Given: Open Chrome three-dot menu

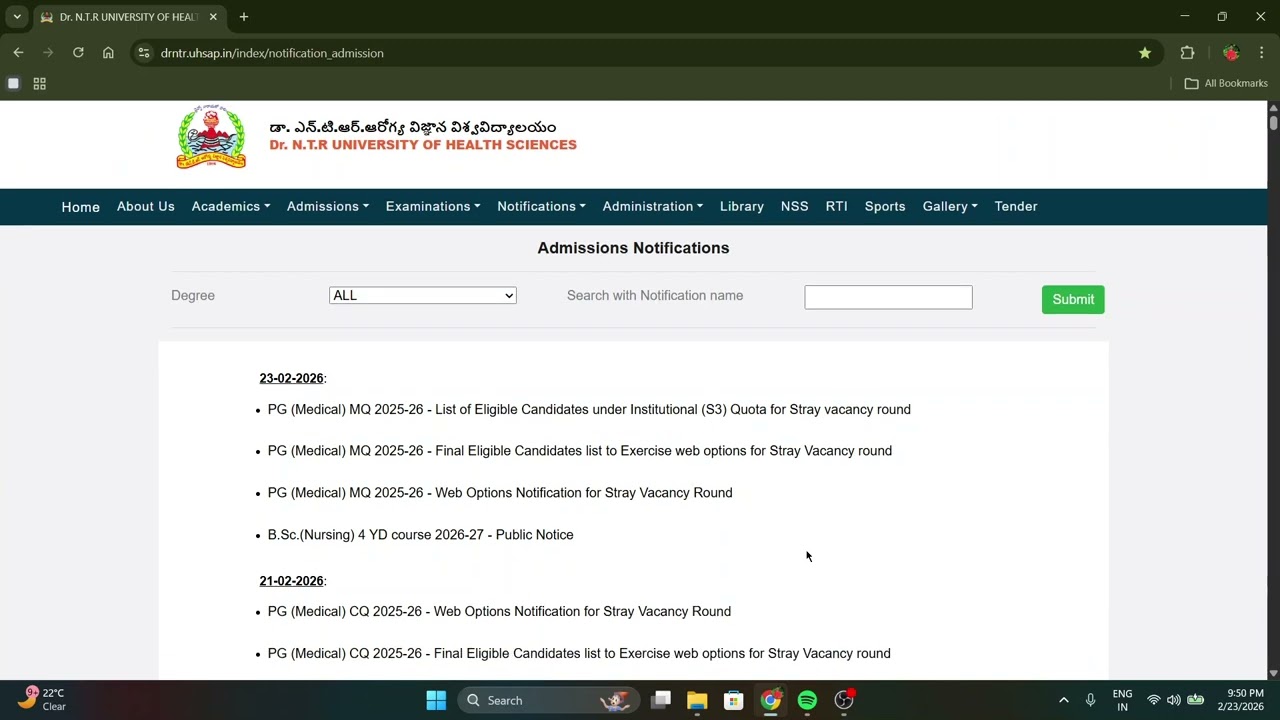Looking at the screenshot, I should click(1261, 53).
